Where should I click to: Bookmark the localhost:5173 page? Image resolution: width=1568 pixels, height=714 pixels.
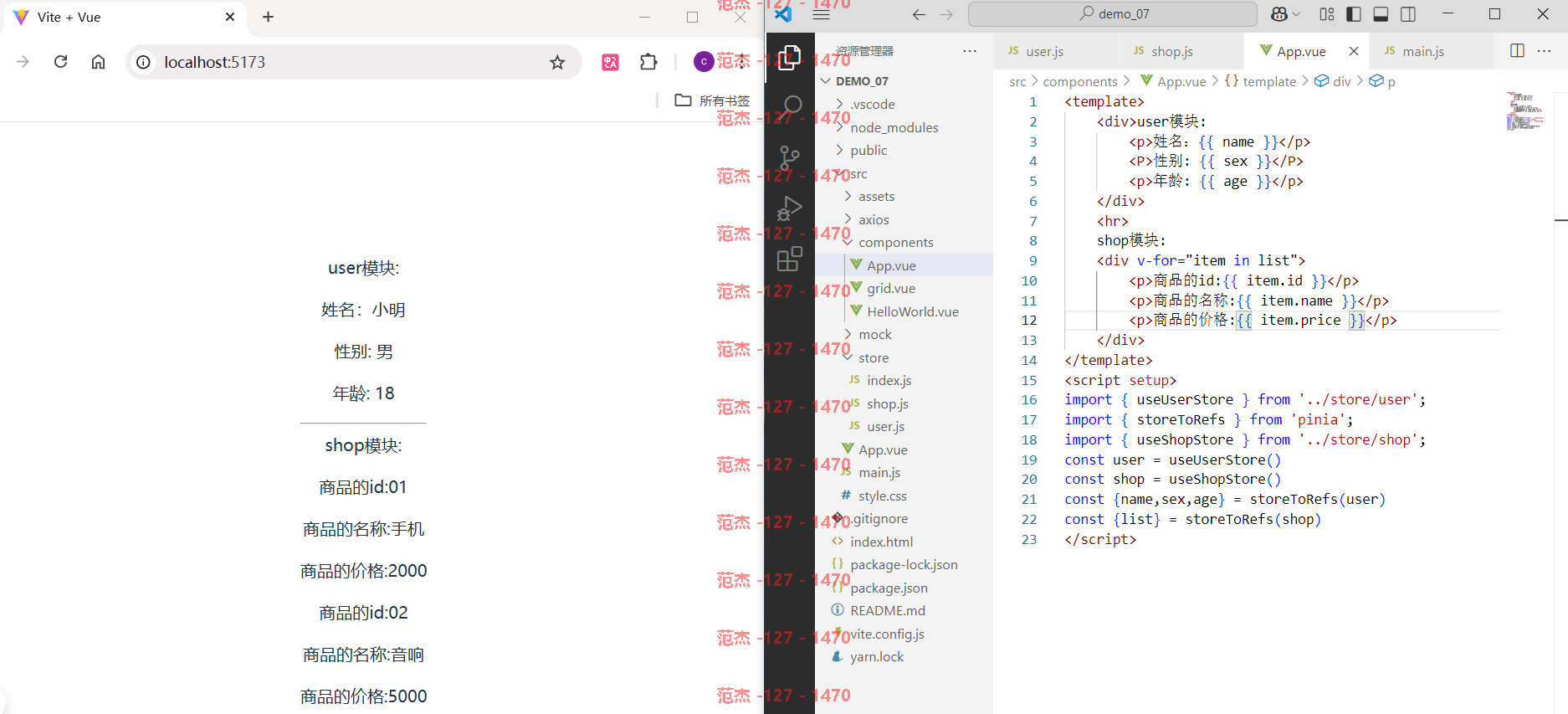pos(557,62)
